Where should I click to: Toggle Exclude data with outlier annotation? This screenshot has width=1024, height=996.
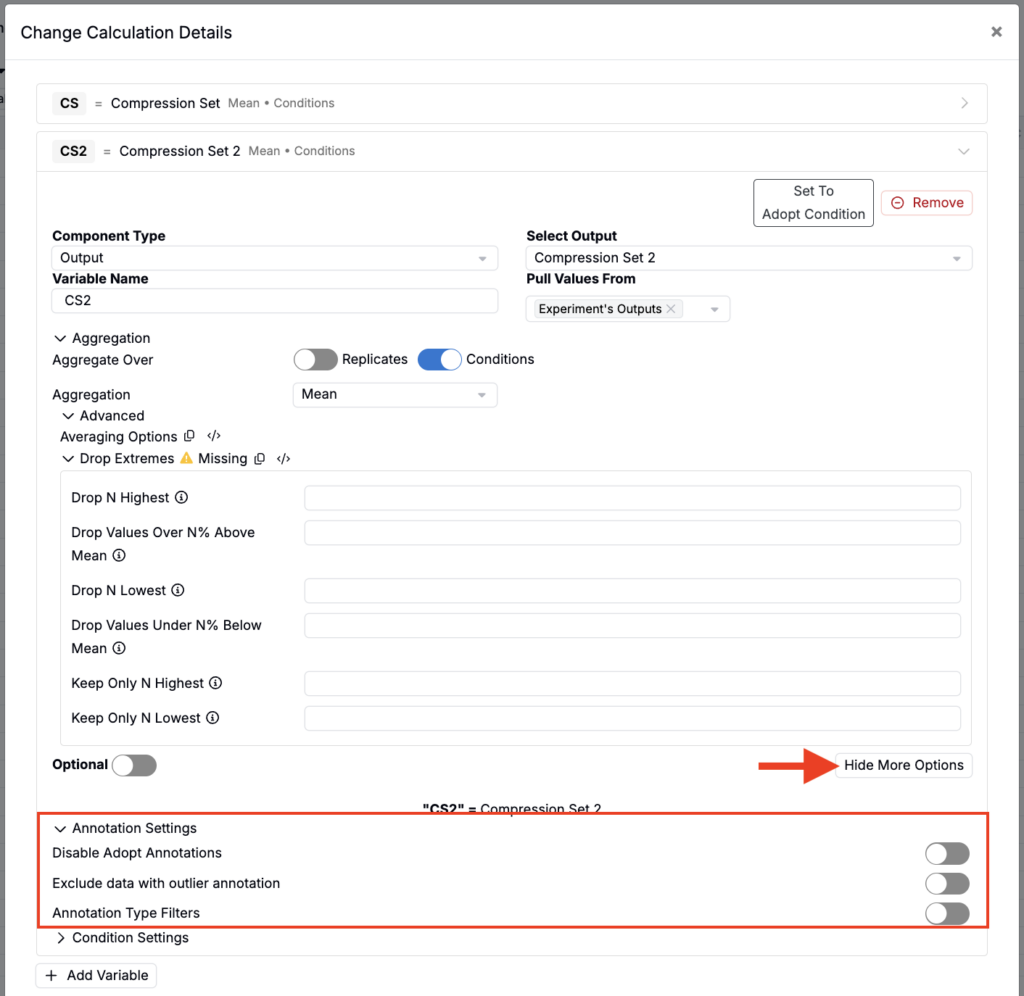coord(947,884)
